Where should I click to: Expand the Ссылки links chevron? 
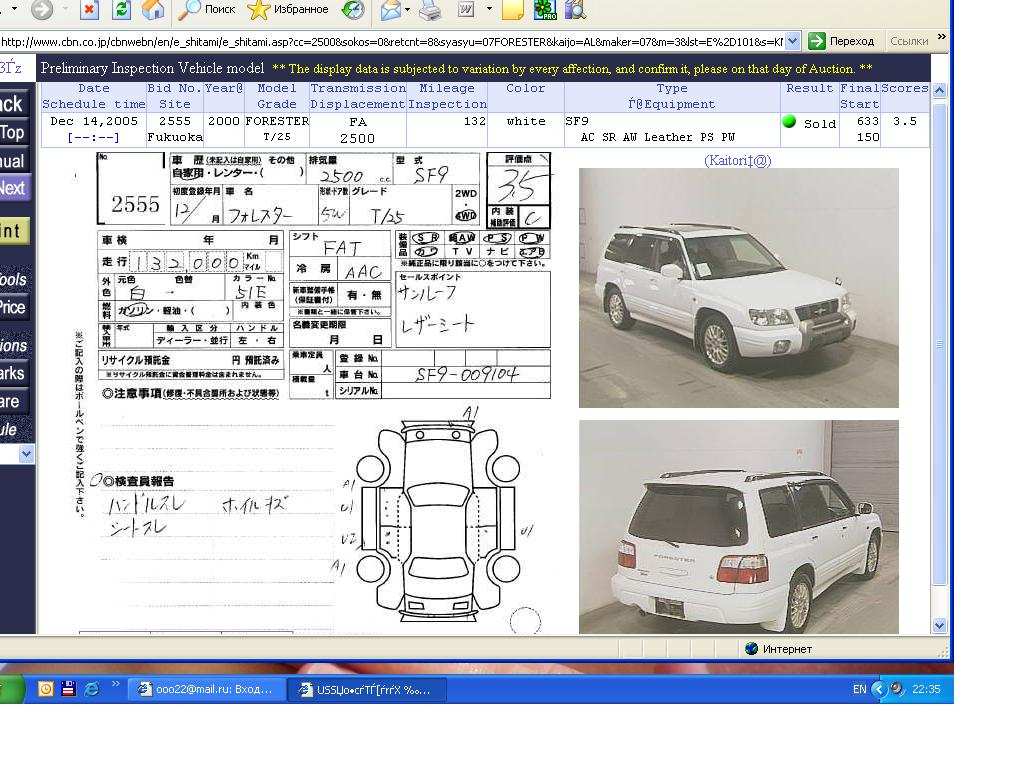pyautogui.click(x=941, y=37)
